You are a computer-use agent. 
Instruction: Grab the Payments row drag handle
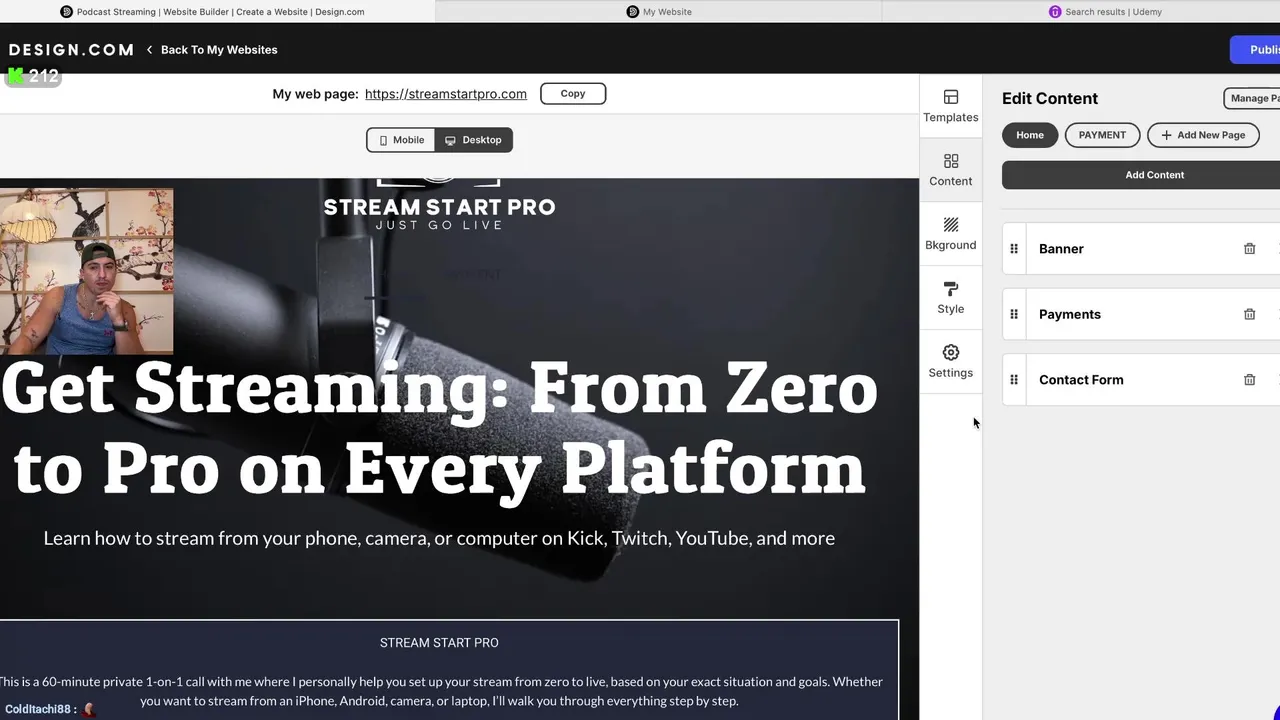[1014, 314]
